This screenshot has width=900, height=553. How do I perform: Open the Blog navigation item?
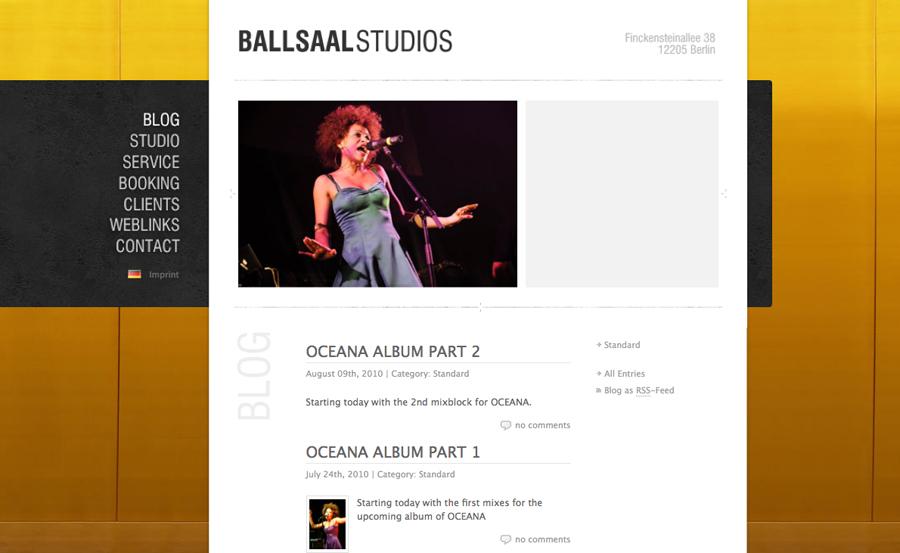point(161,120)
